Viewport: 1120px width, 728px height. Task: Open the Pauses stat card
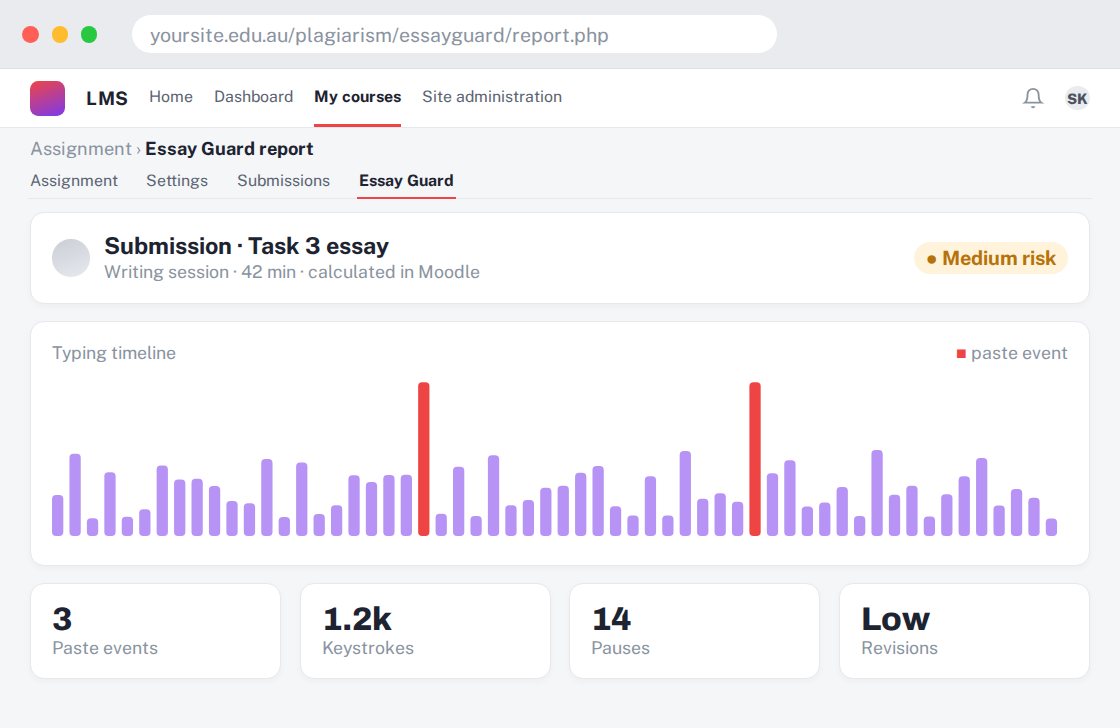point(694,631)
